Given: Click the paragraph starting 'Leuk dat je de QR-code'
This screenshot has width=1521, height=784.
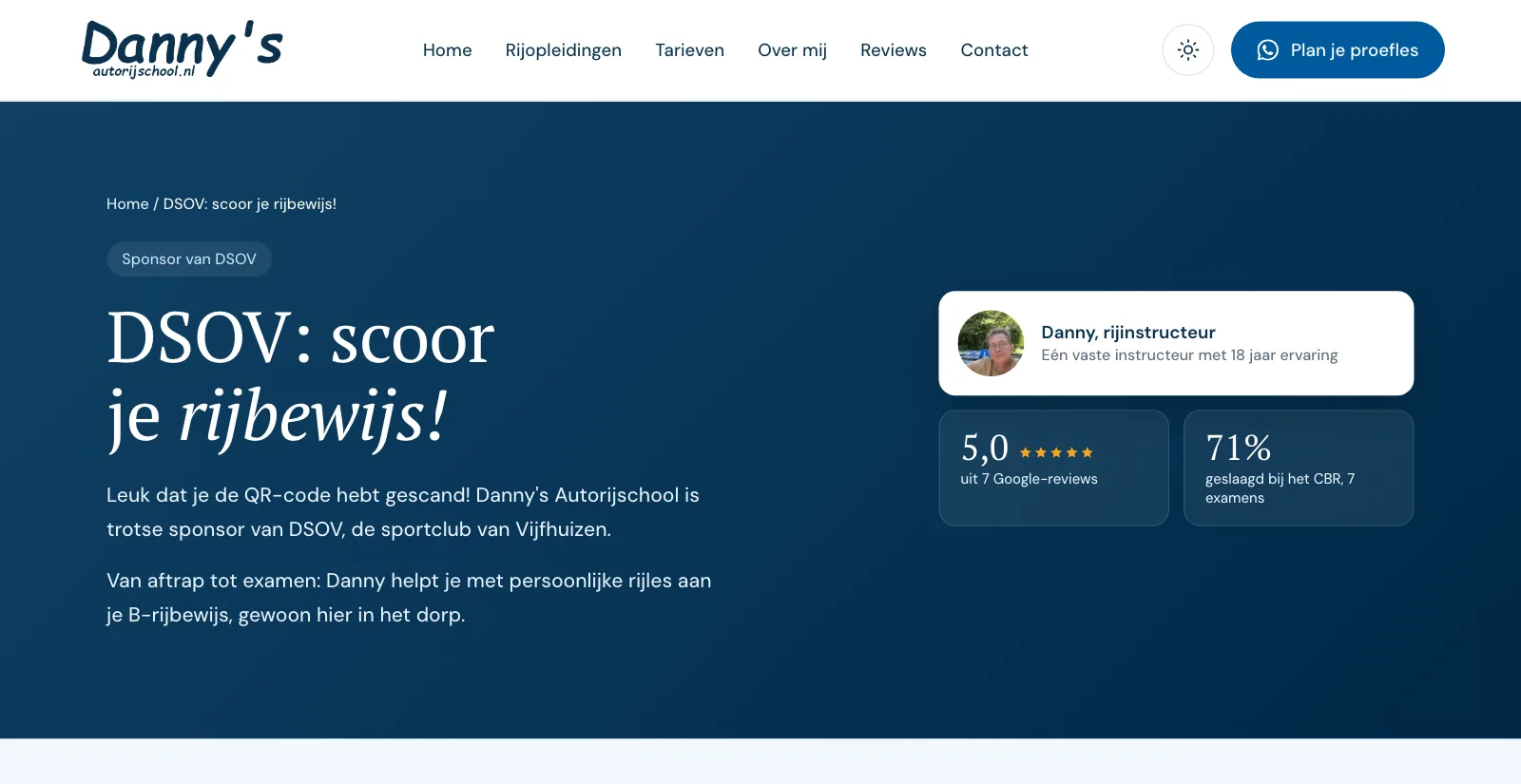Looking at the screenshot, I should 403,512.
